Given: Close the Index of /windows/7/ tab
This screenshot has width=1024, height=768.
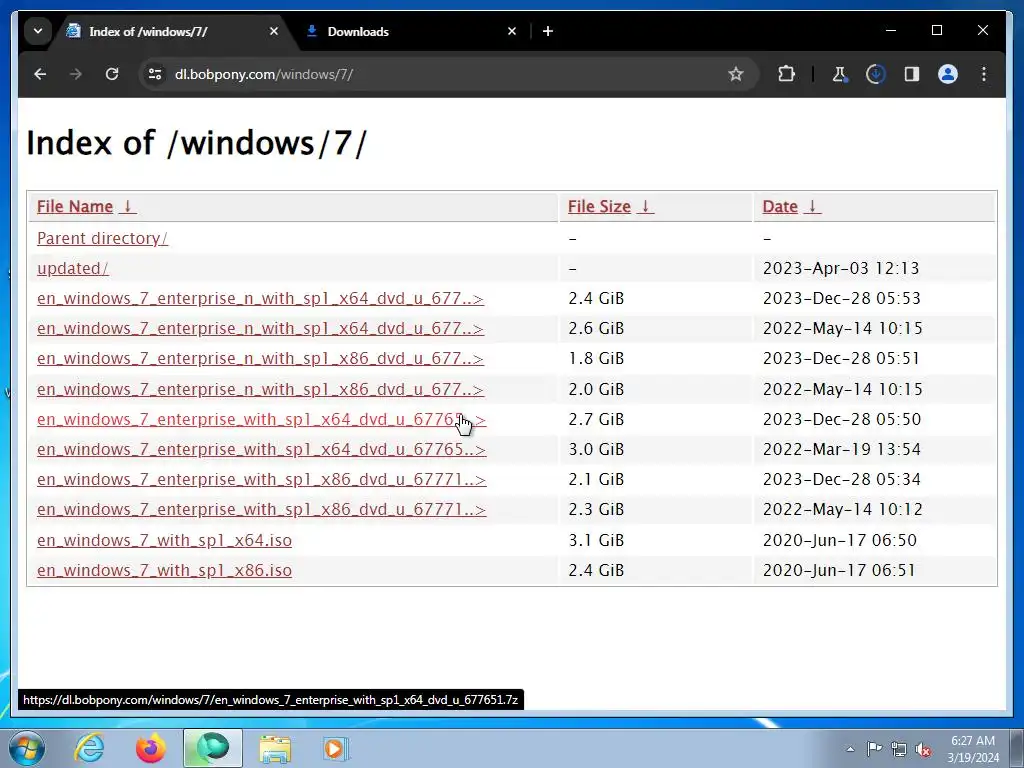Looking at the screenshot, I should tap(274, 31).
